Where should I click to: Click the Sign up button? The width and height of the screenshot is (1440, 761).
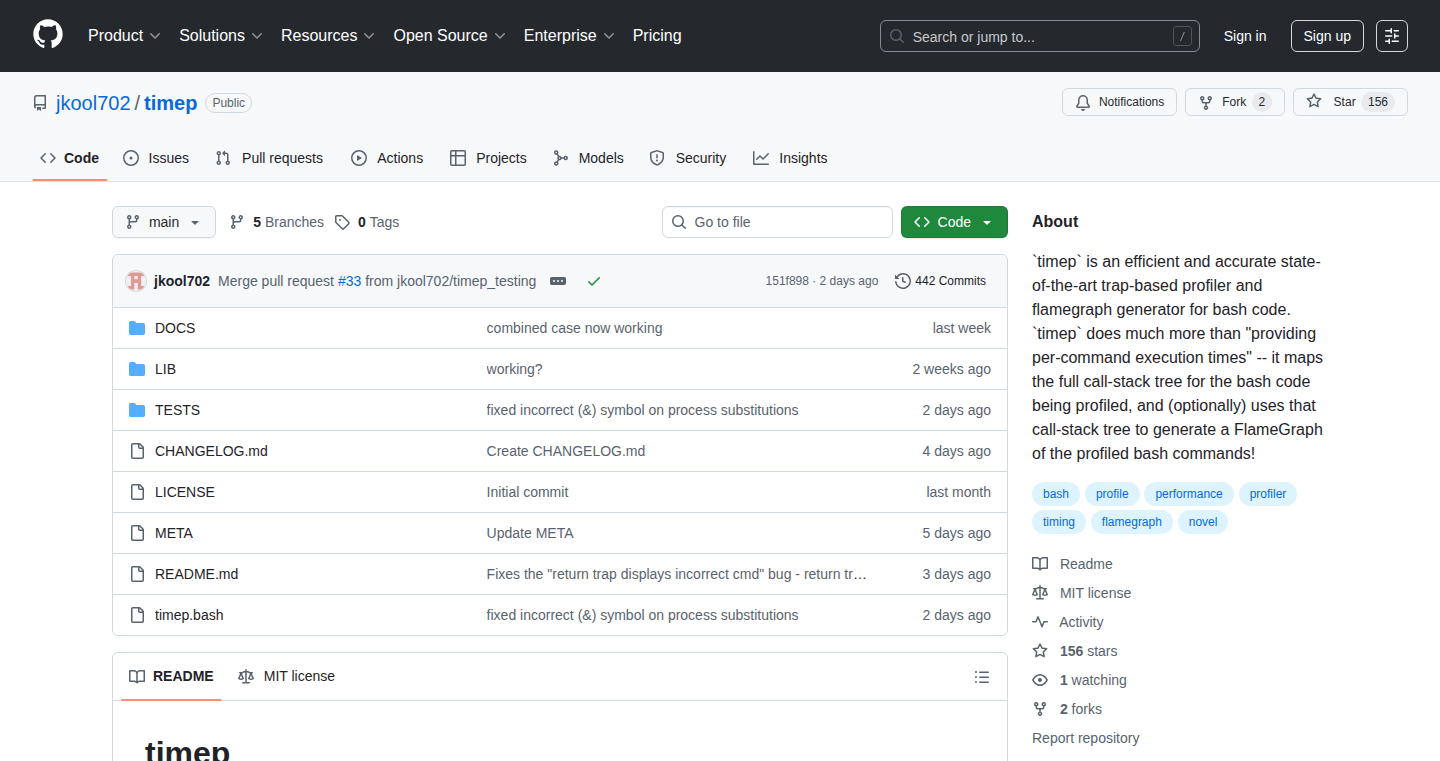point(1327,36)
